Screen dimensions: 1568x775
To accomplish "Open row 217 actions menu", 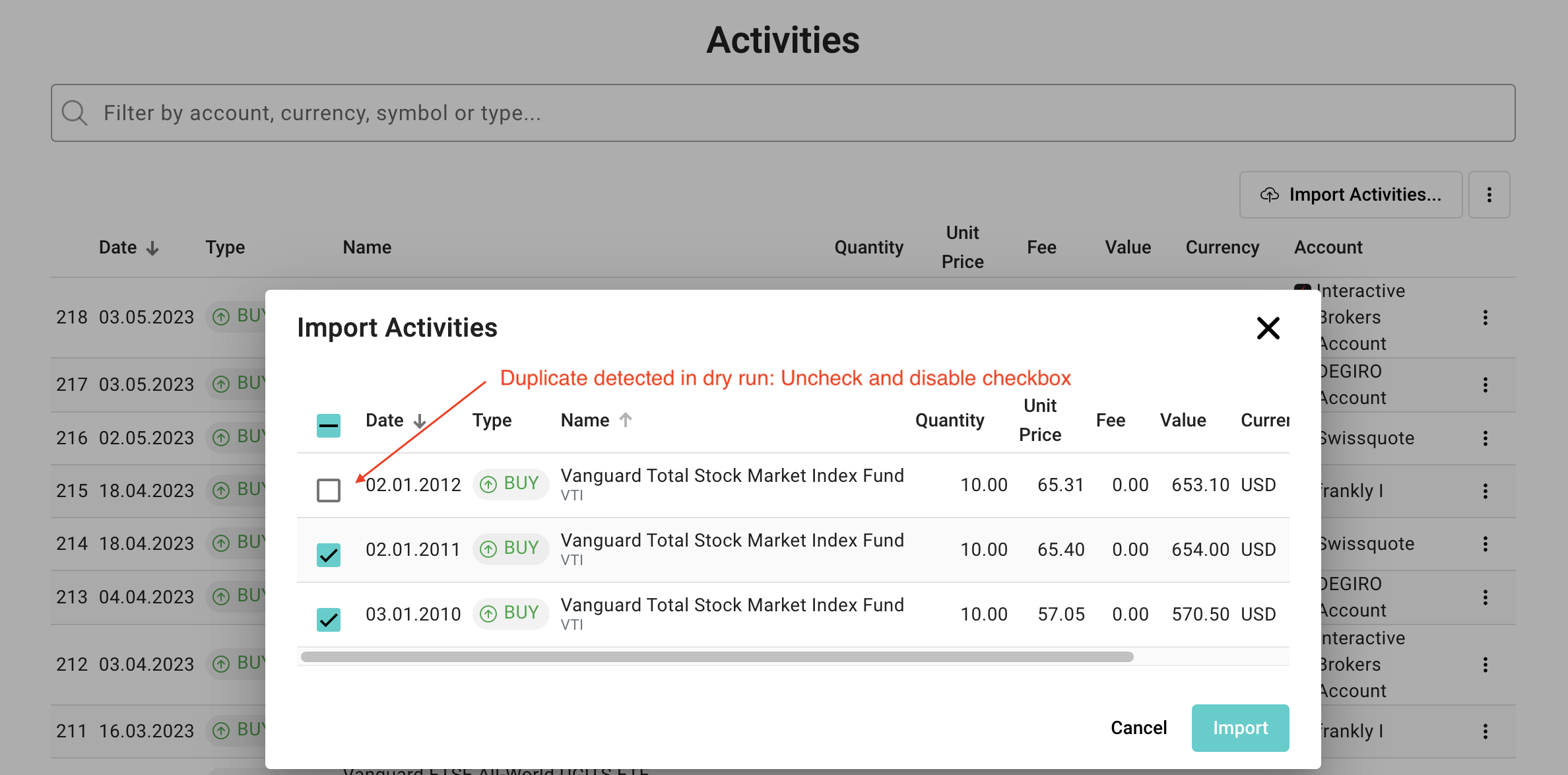I will 1485,385.
